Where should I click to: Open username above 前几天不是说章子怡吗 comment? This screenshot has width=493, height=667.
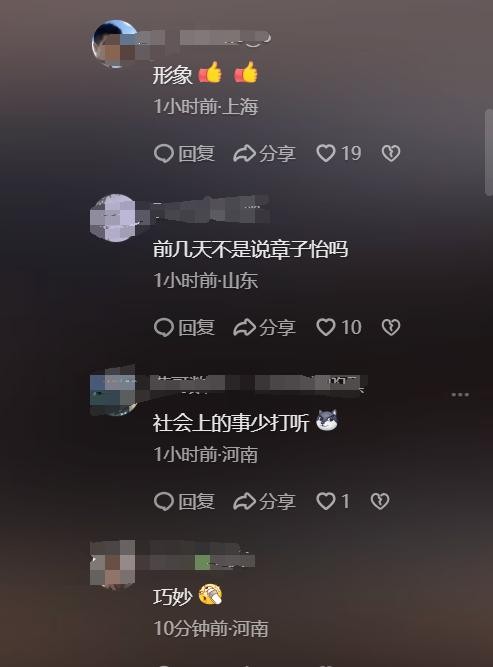pyautogui.click(x=211, y=209)
